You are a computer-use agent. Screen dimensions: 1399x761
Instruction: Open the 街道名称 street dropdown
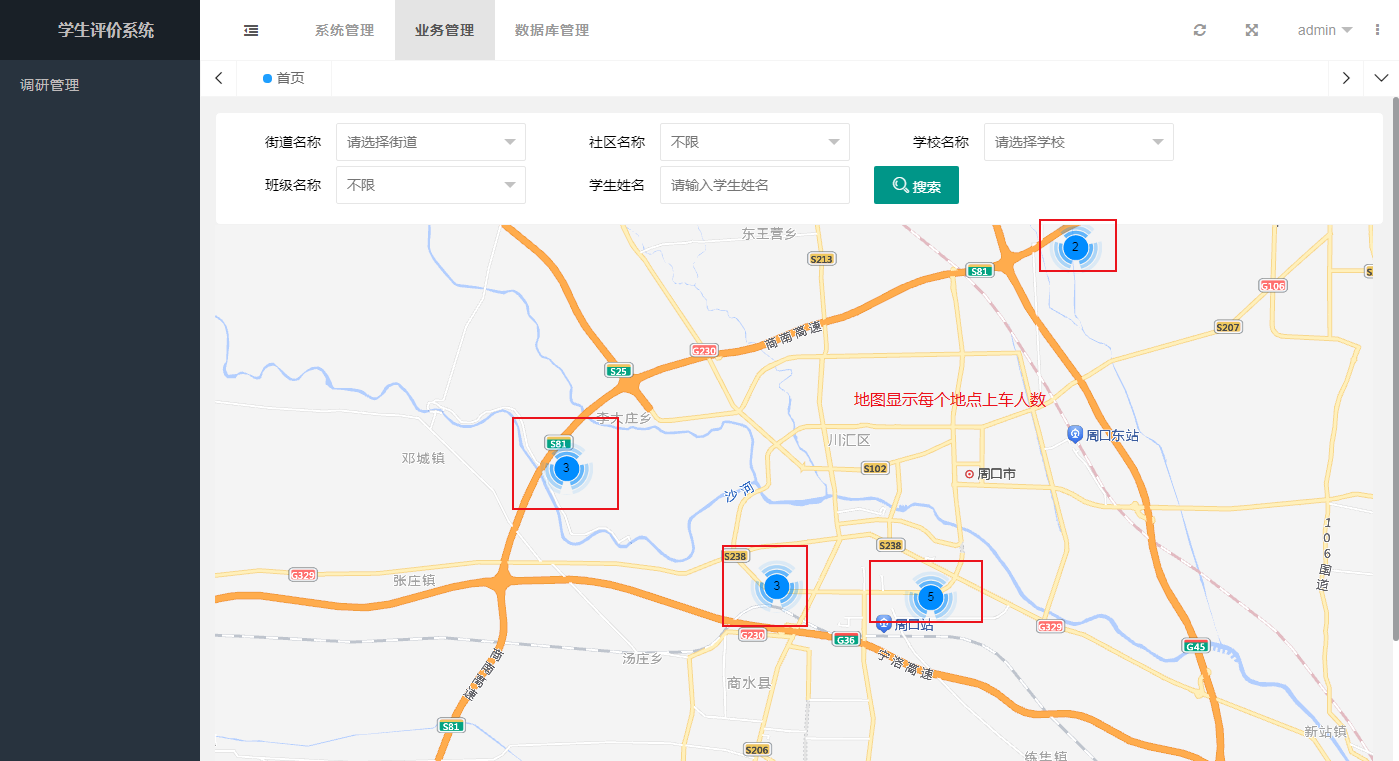pos(430,142)
